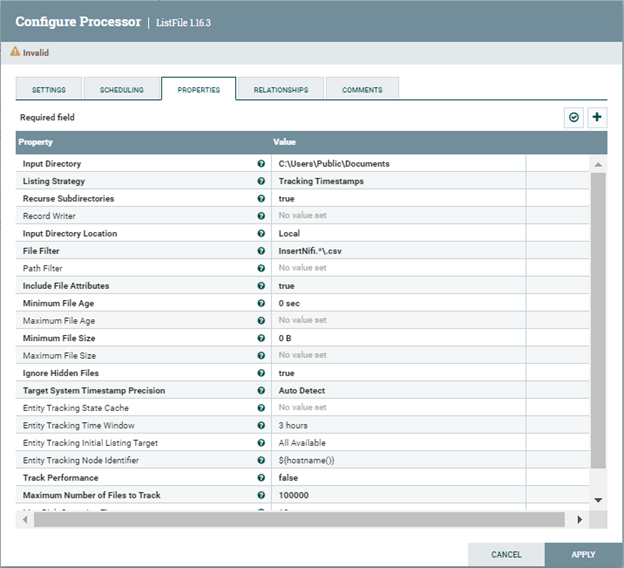Click the Cancel button

pyautogui.click(x=506, y=554)
